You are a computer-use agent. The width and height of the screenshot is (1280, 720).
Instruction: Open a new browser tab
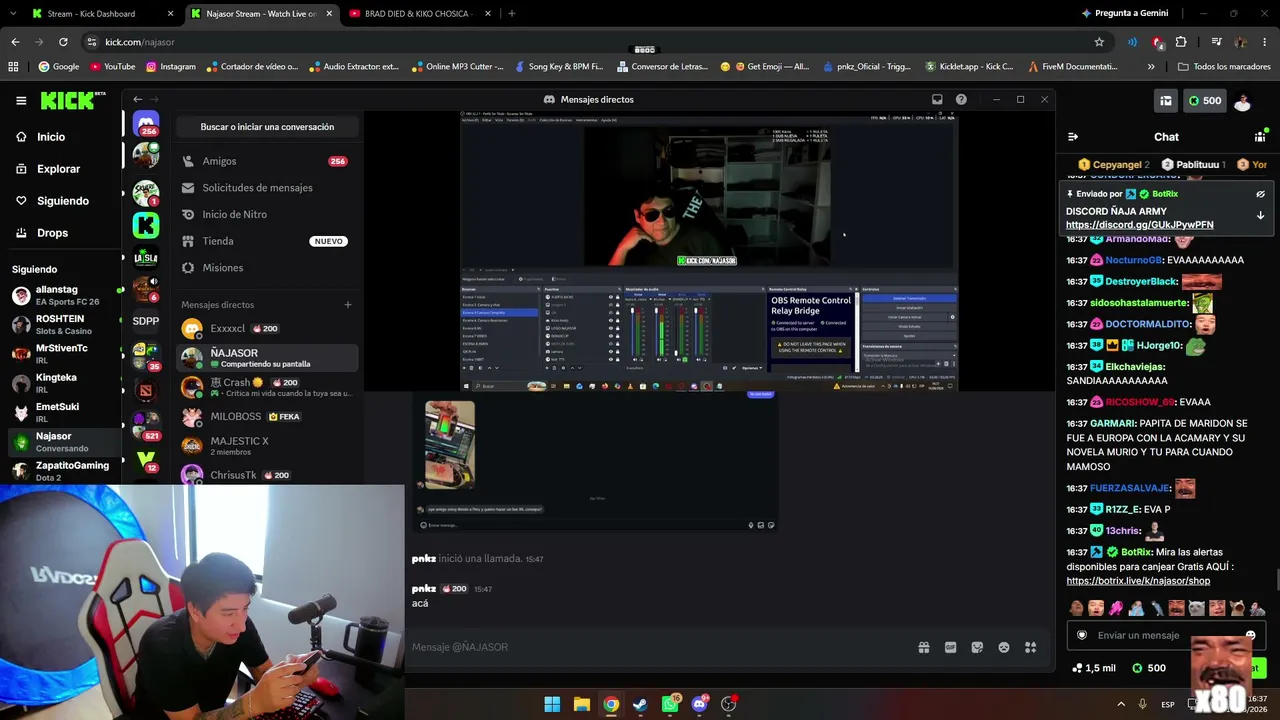click(511, 14)
